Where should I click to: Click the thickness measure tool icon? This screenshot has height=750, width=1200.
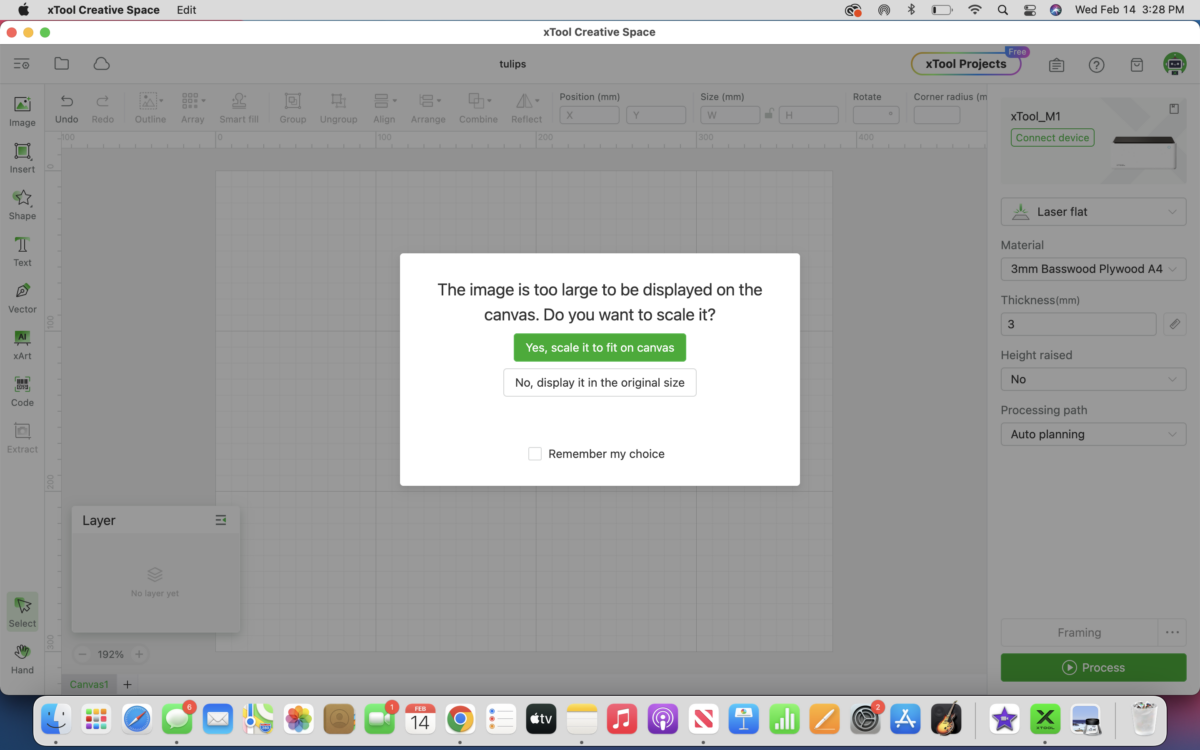pyautogui.click(x=1175, y=324)
